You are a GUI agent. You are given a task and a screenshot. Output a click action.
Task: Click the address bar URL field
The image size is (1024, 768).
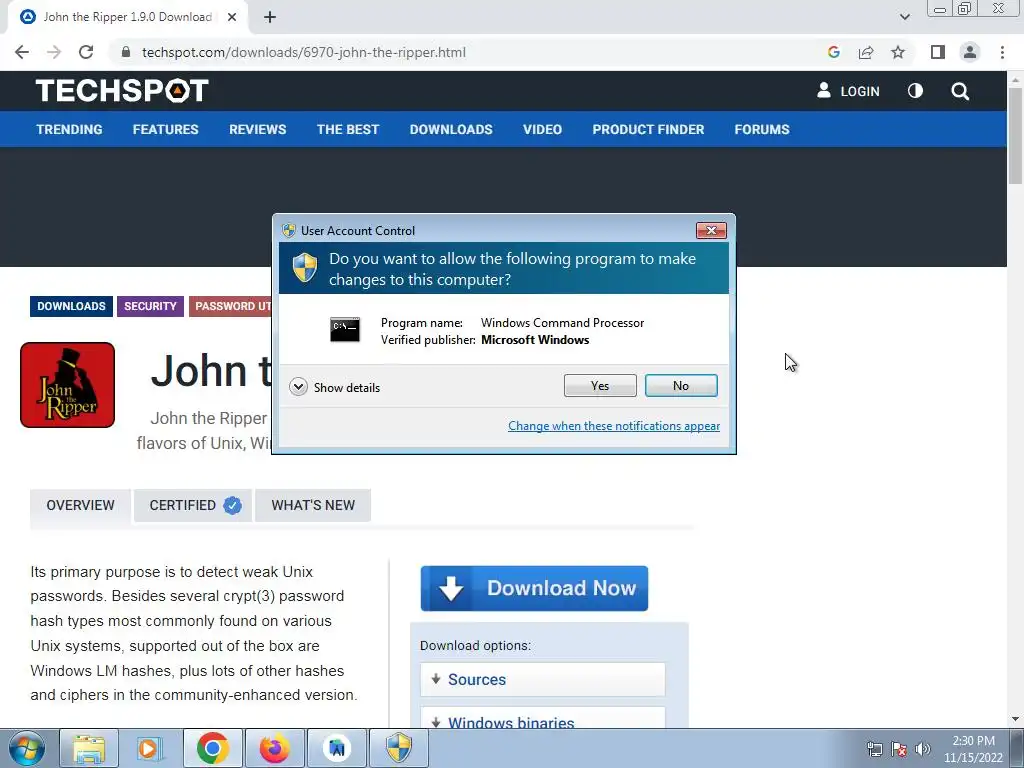[x=470, y=52]
